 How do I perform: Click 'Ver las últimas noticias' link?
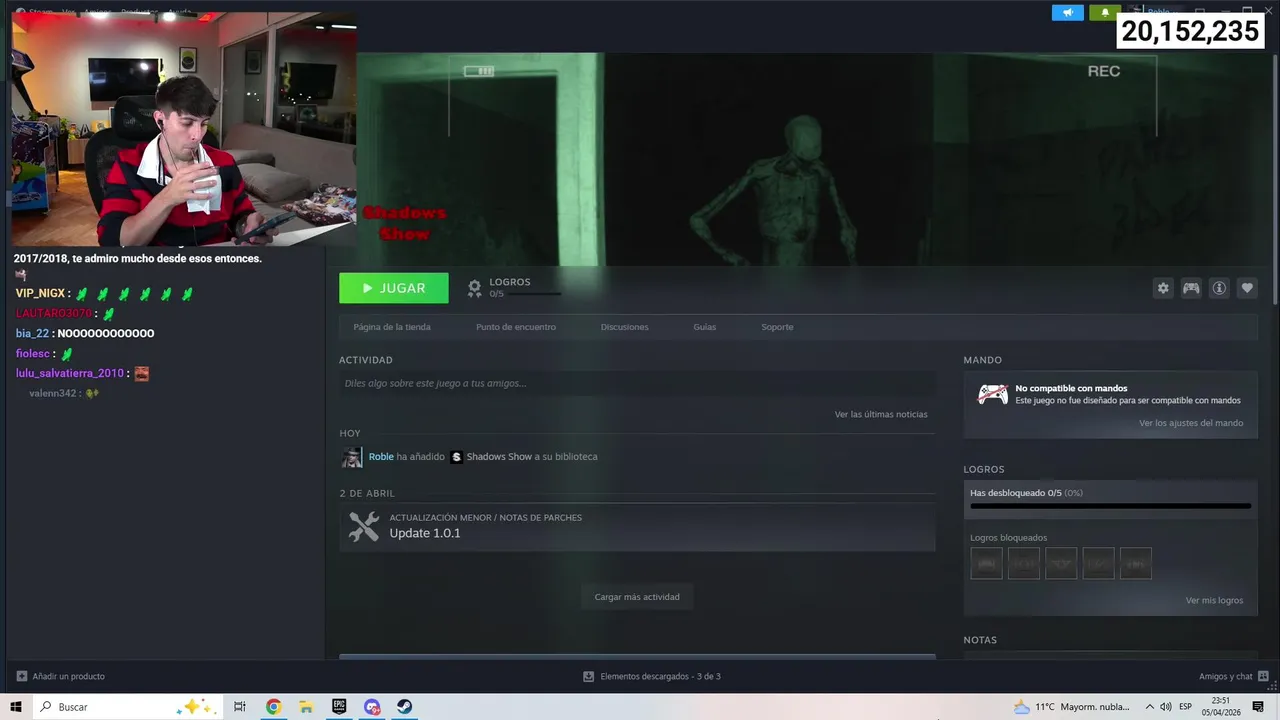coord(881,414)
